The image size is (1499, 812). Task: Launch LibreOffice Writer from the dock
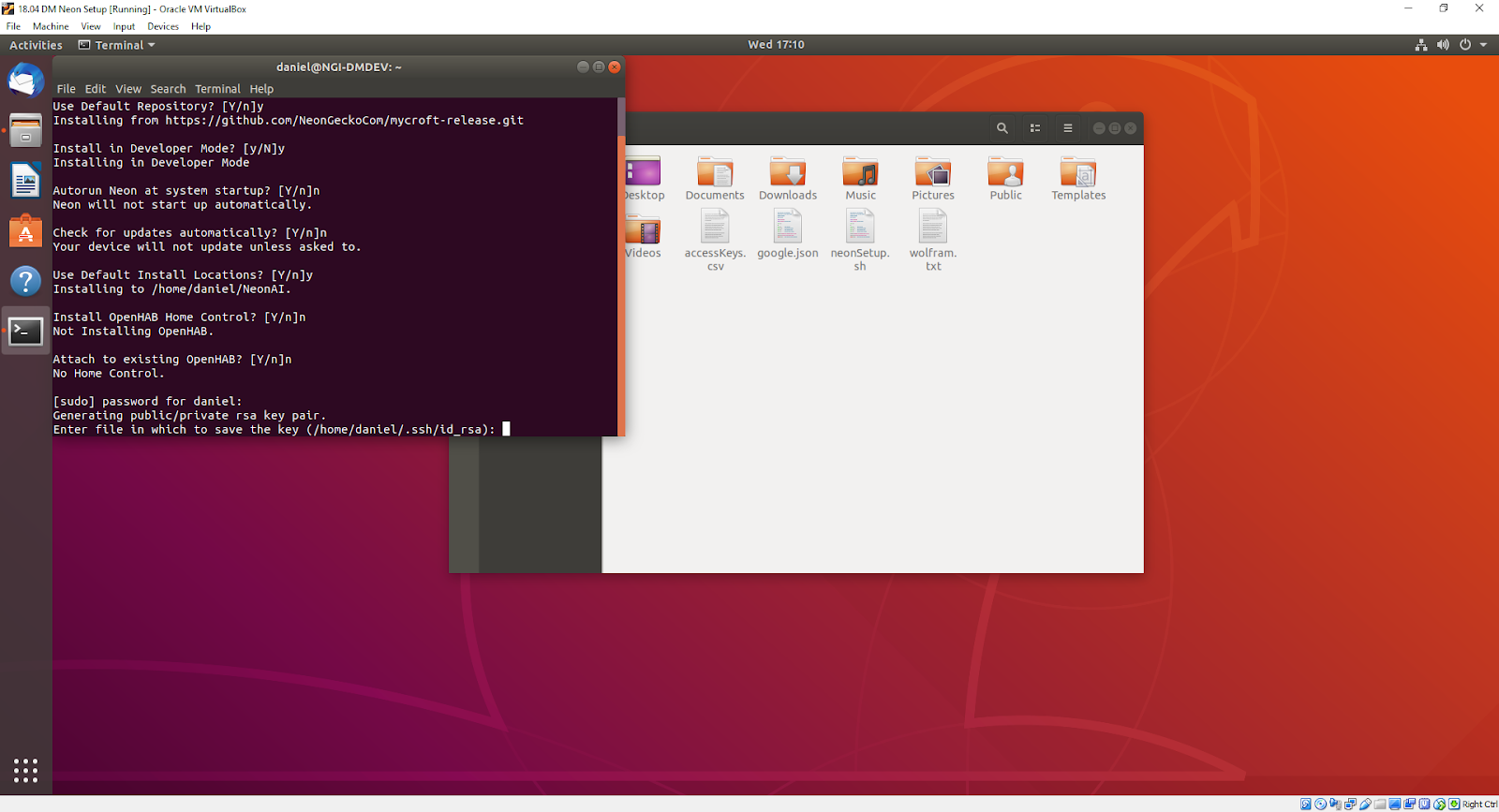(26, 181)
